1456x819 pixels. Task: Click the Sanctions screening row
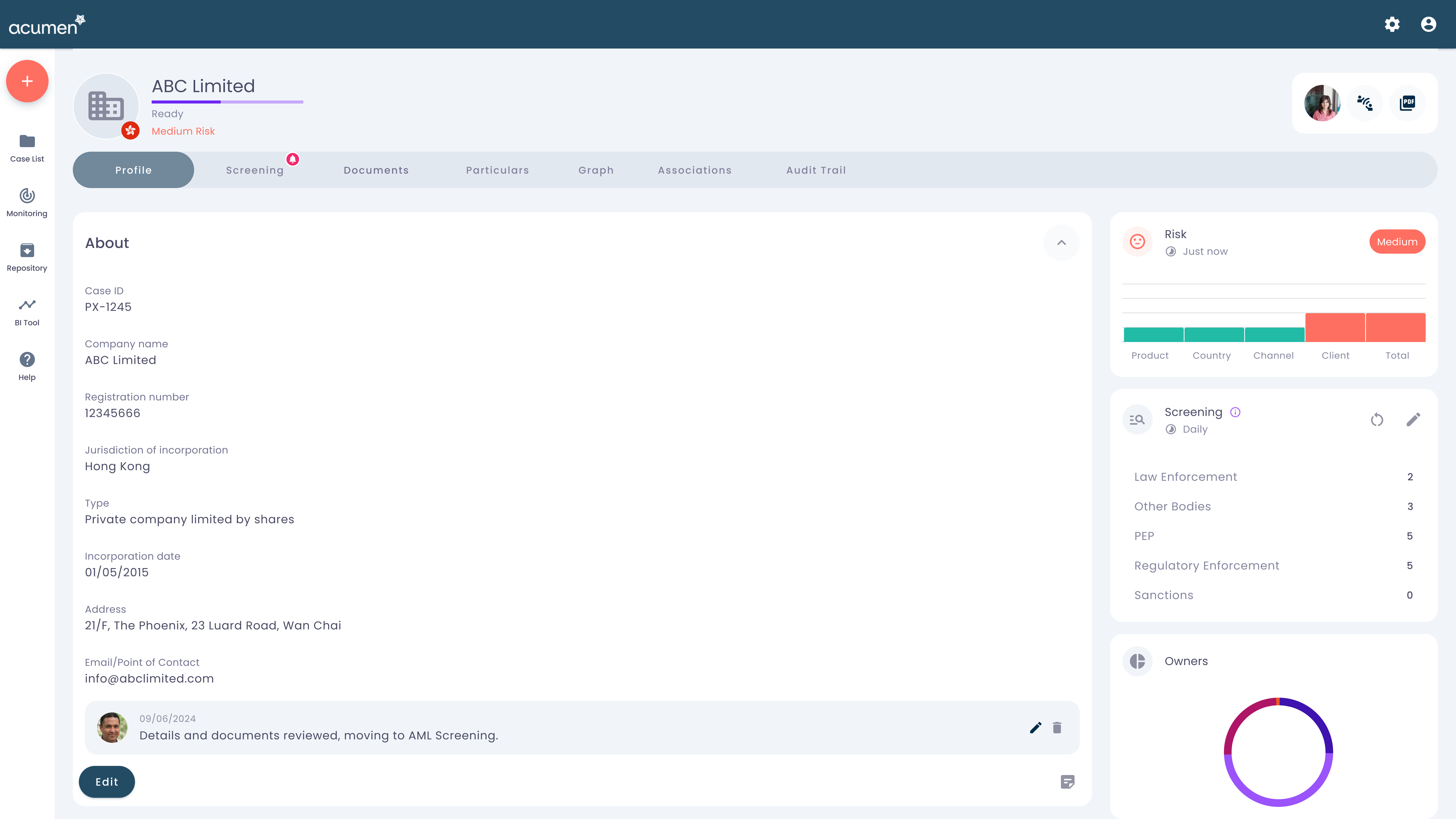click(x=1273, y=595)
